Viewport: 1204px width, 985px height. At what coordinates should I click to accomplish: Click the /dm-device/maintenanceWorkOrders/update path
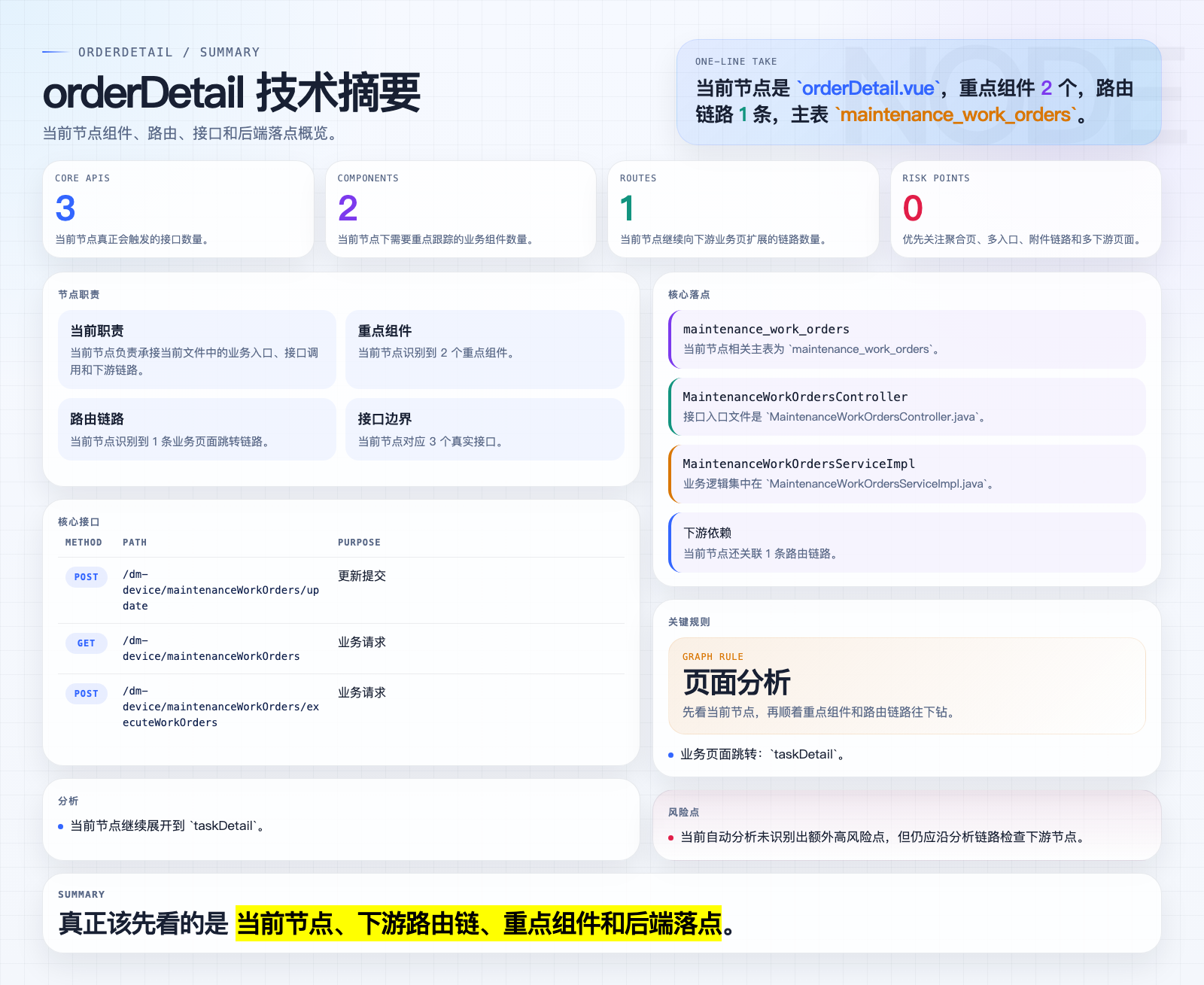pos(220,590)
